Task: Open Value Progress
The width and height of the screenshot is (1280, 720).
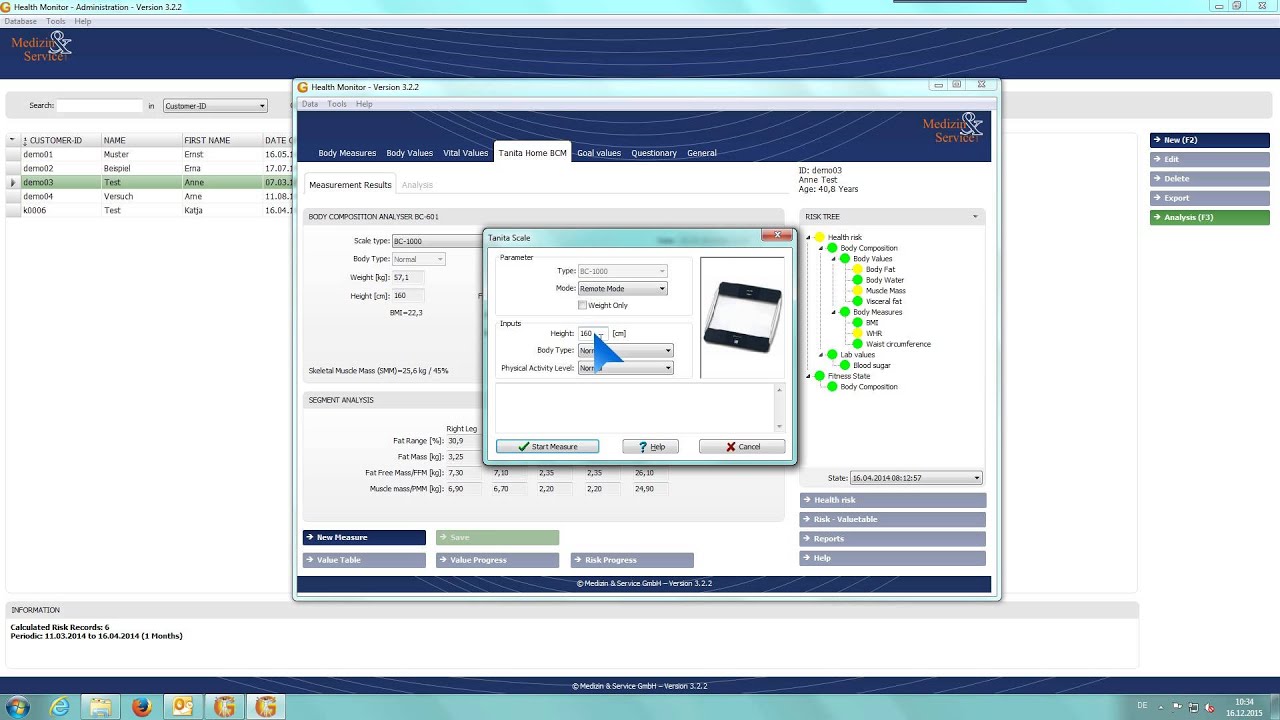Action: tap(497, 560)
